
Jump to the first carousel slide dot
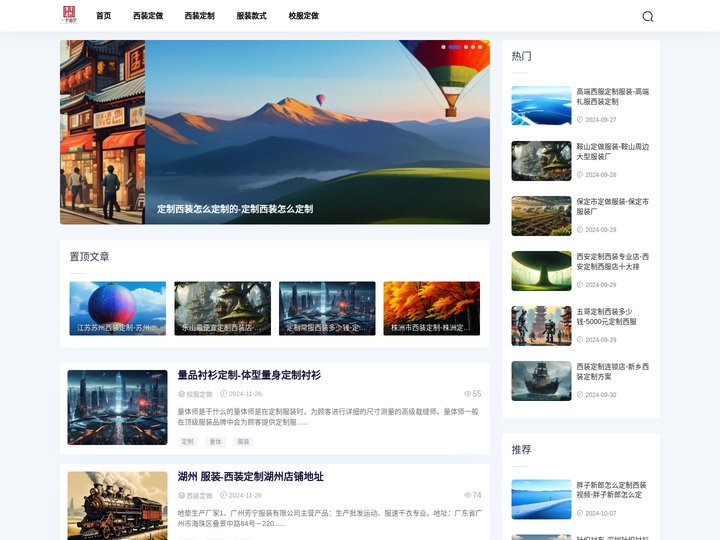(443, 47)
